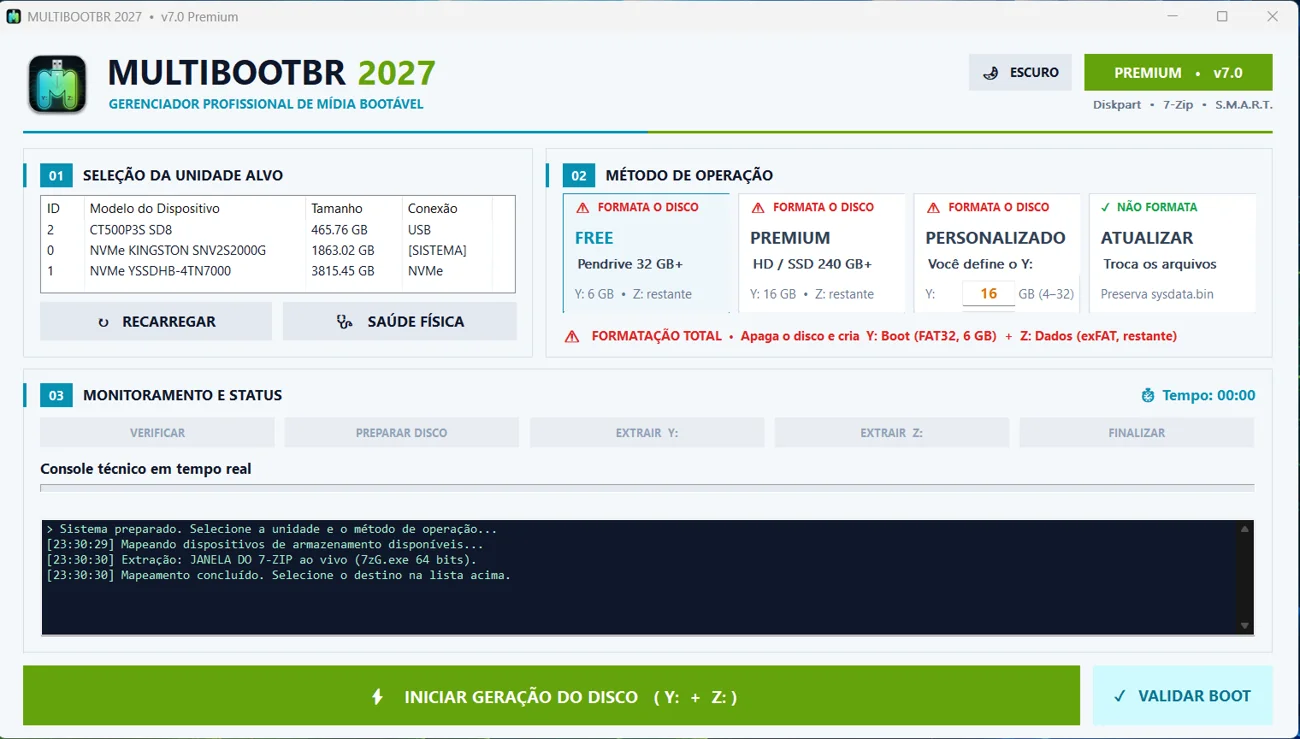Click the Extração: JANELA DO 7-ZIP console line
The width and height of the screenshot is (1300, 739).
tap(262, 560)
